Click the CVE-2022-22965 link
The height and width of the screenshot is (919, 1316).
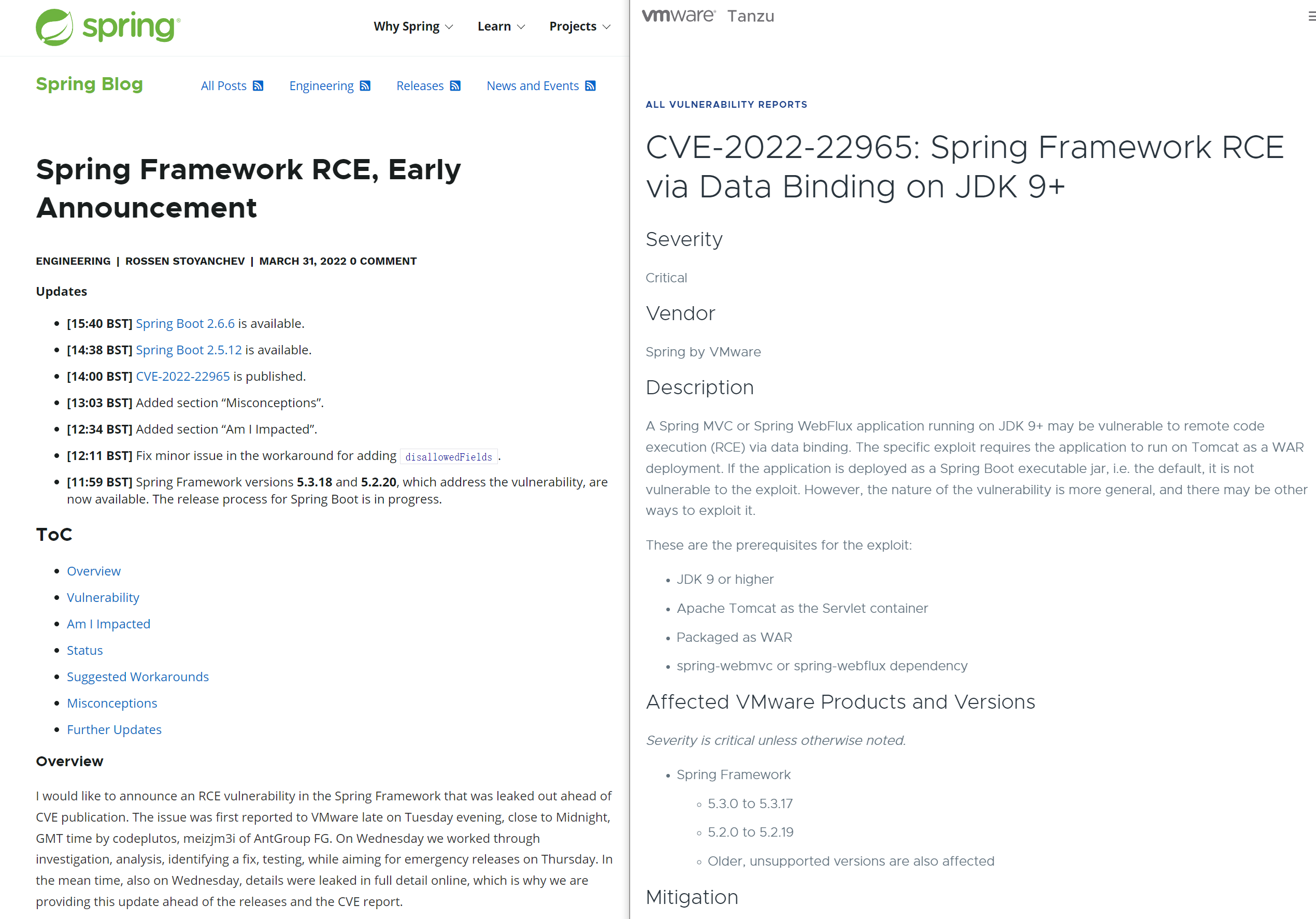pyautogui.click(x=182, y=376)
